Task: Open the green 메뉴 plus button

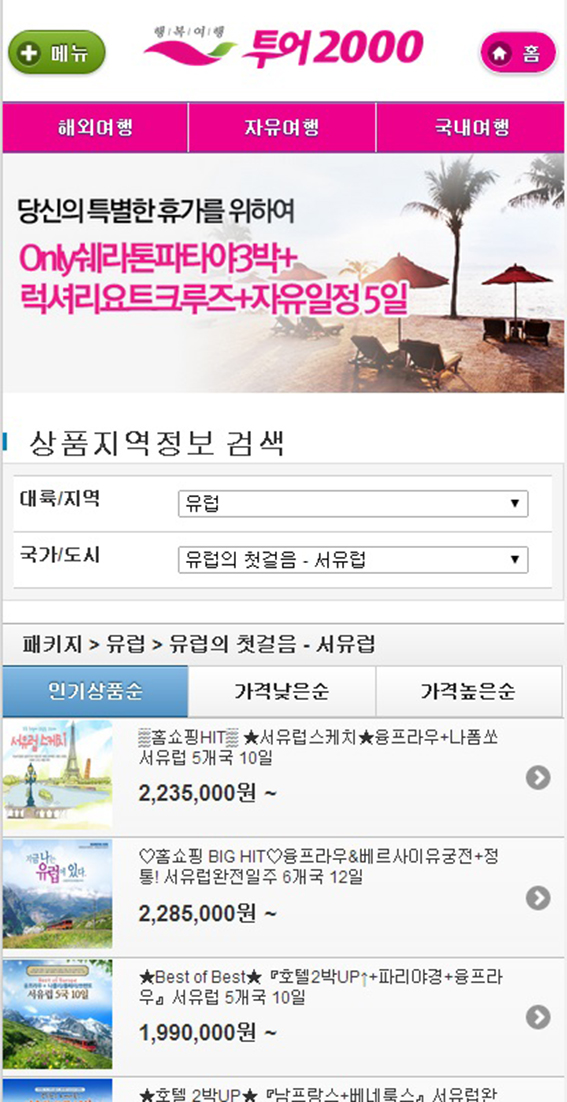Action: 56,53
